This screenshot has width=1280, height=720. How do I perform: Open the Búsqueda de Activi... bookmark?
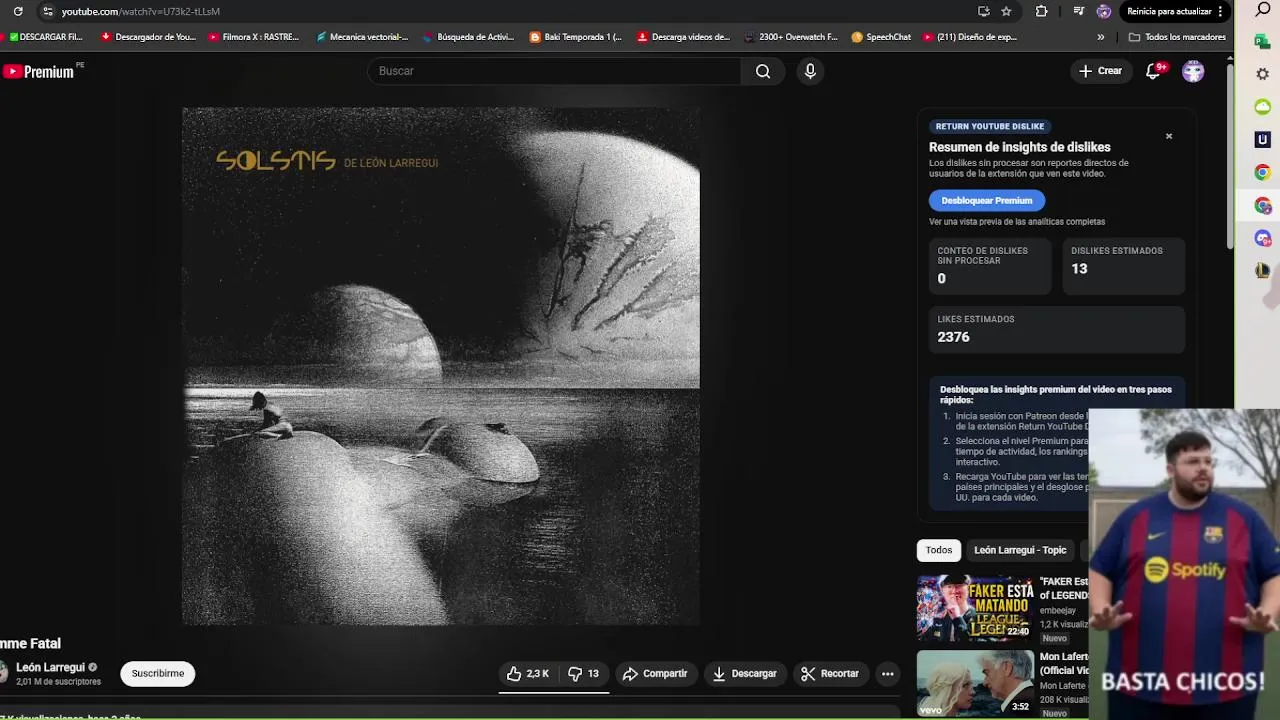point(469,37)
